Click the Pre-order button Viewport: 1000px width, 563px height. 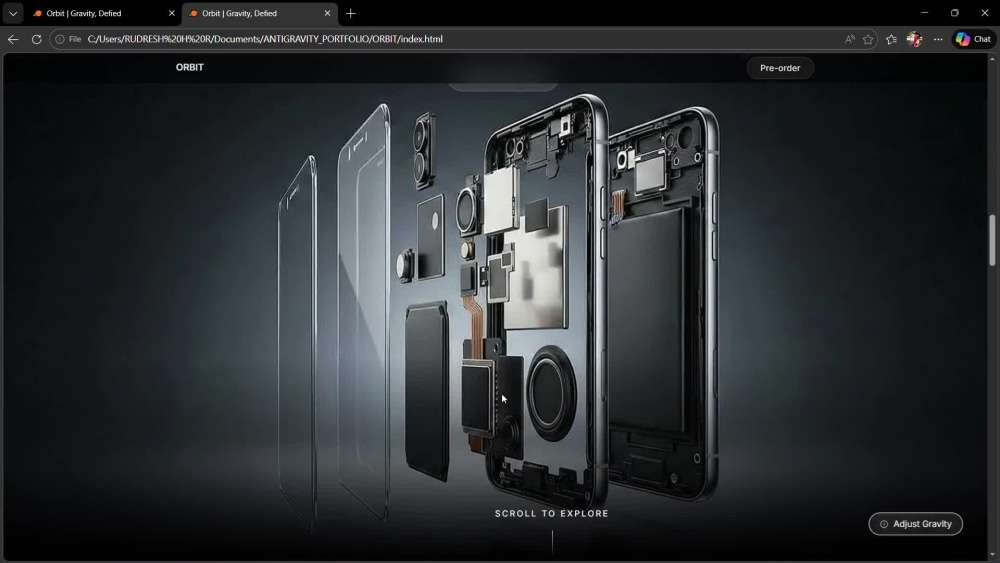[780, 68]
